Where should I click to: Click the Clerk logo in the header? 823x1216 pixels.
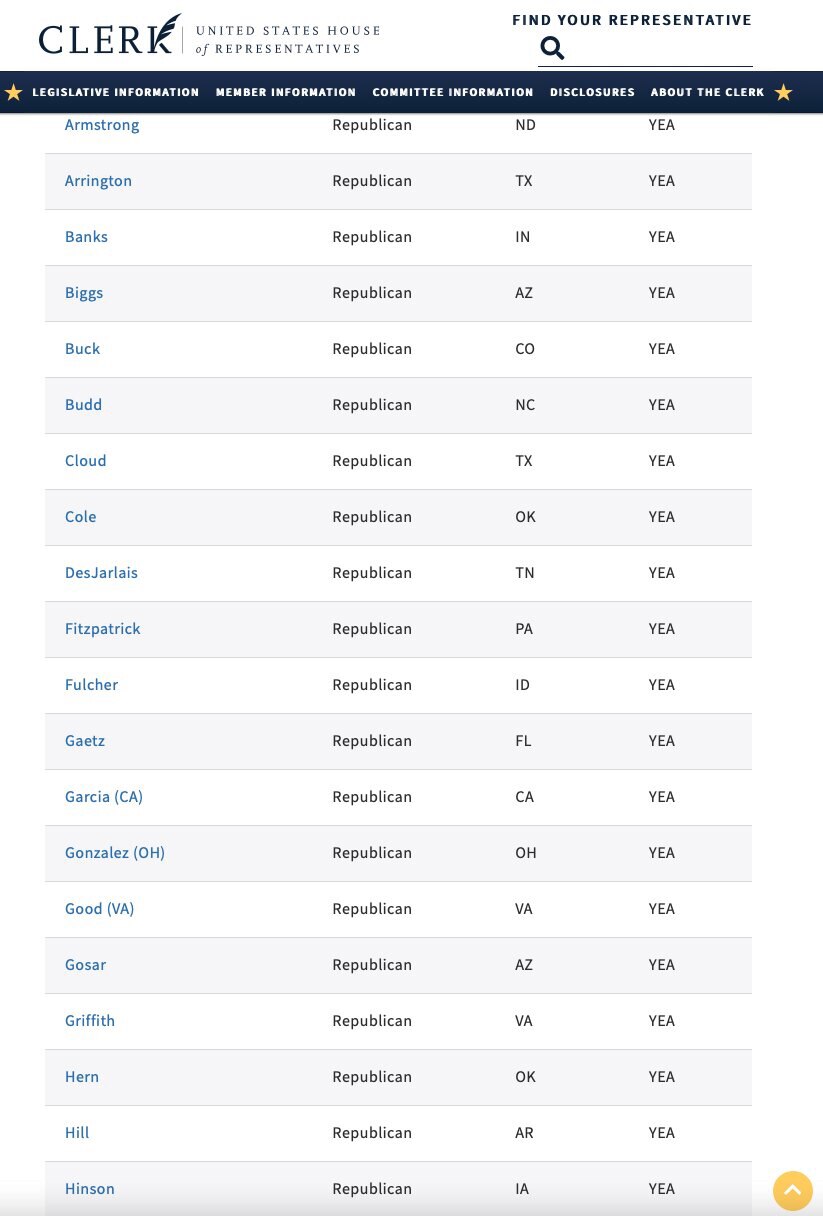coord(209,36)
